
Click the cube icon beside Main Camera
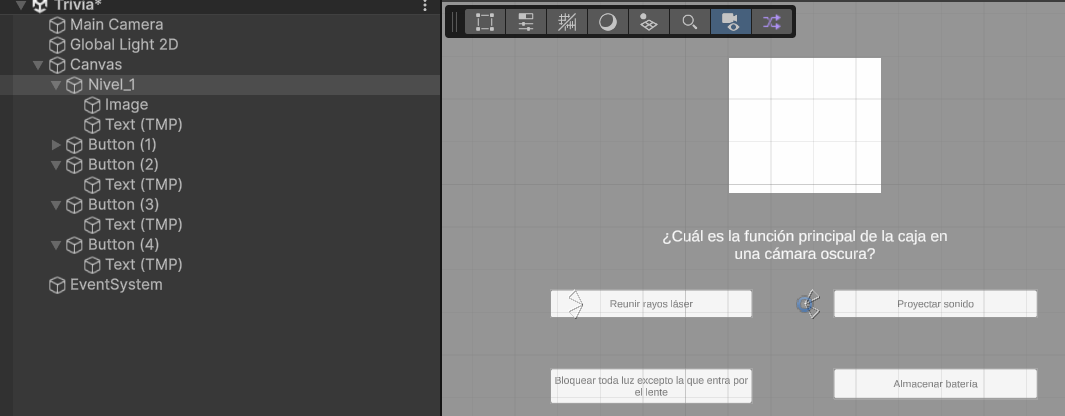pyautogui.click(x=57, y=25)
